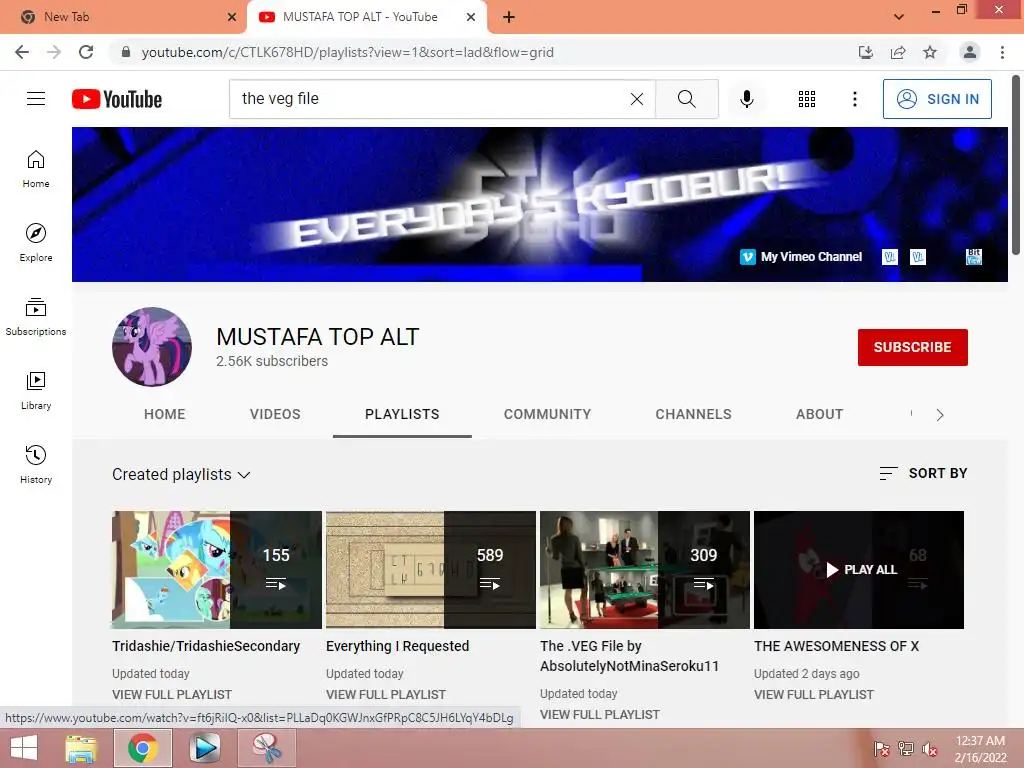
Task: Open File Explorer from taskbar
Action: click(81, 748)
